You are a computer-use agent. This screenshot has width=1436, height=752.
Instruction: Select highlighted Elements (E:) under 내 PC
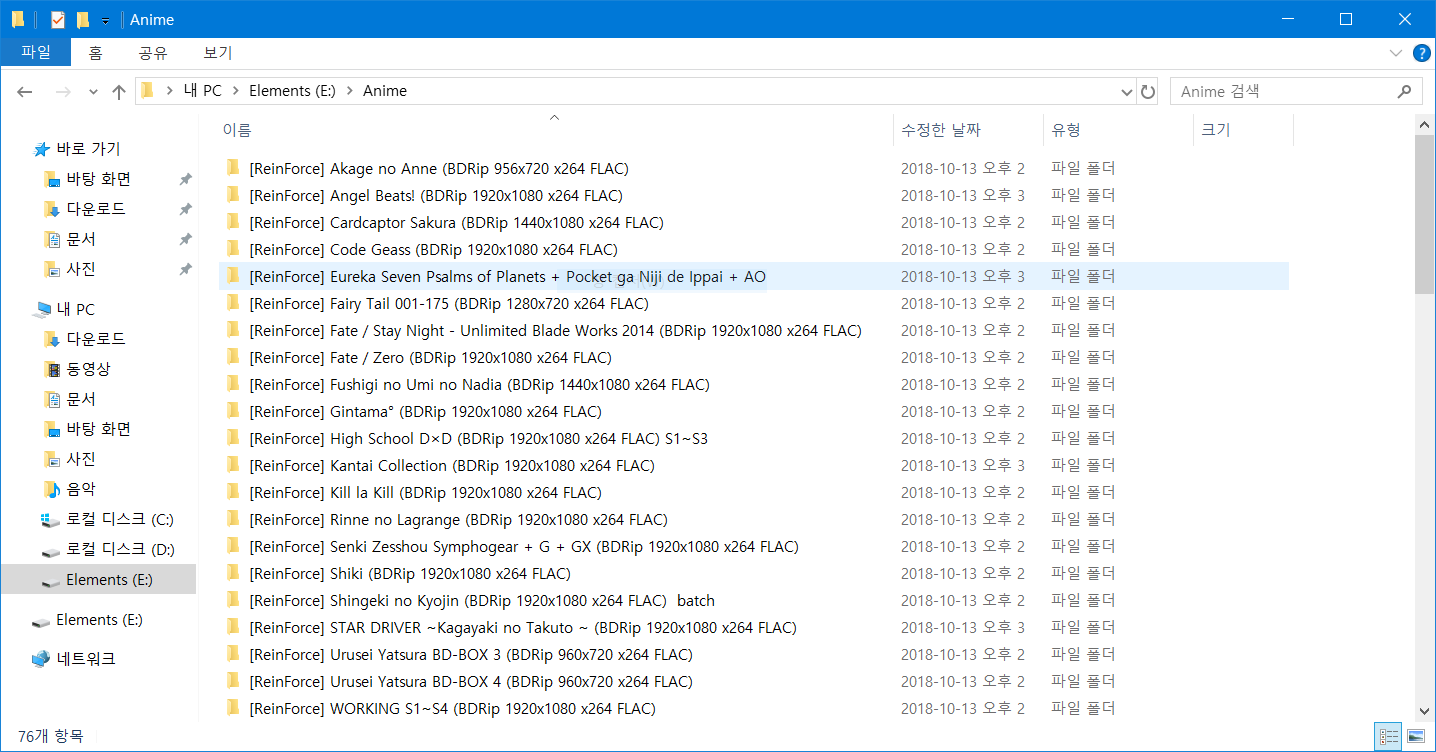pos(98,579)
